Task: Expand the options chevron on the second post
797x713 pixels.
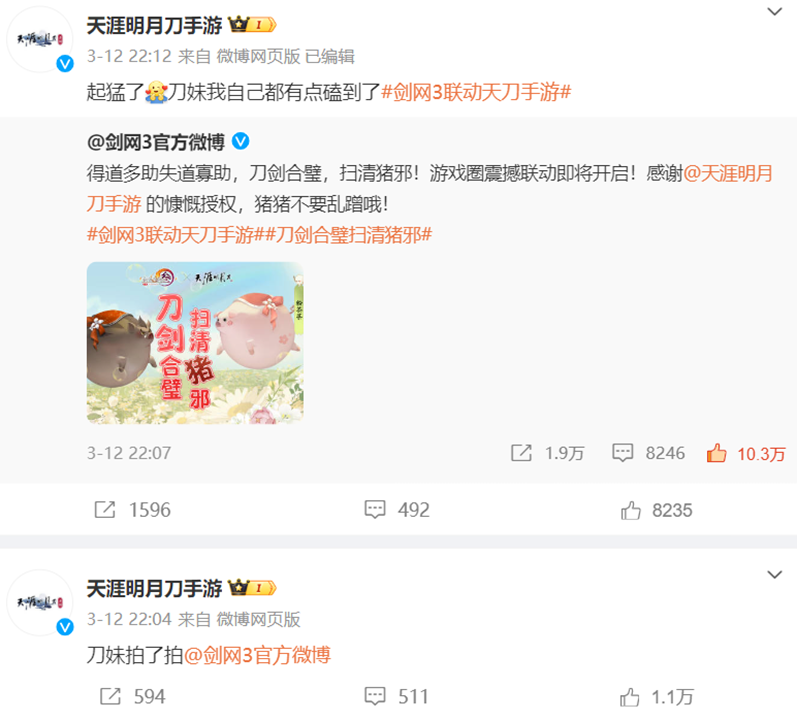Action: coord(774,574)
